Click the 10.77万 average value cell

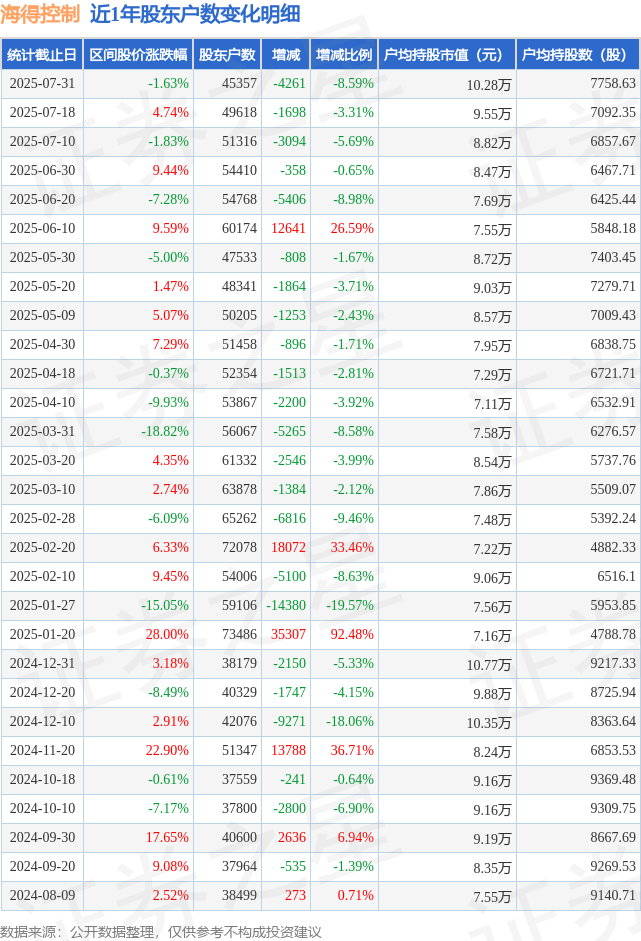(x=489, y=665)
